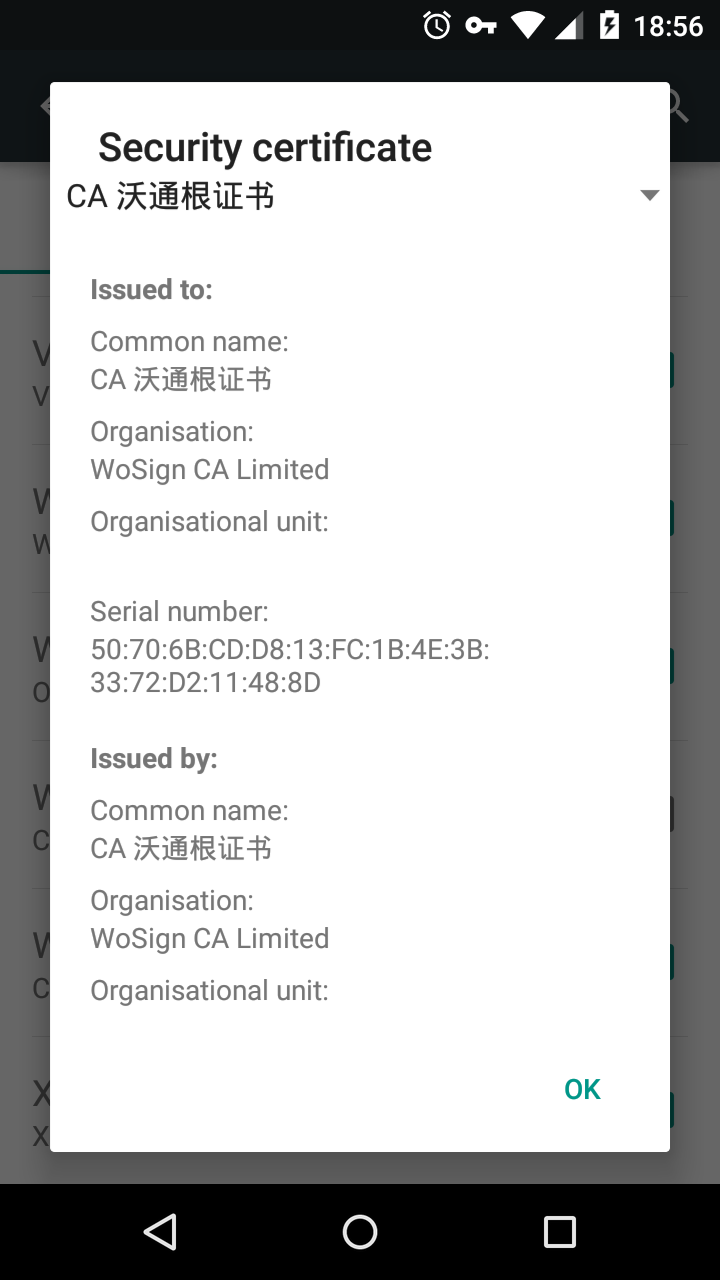Tap WoSign CA Limited under Issued to
The width and height of the screenshot is (720, 1280).
[x=209, y=469]
